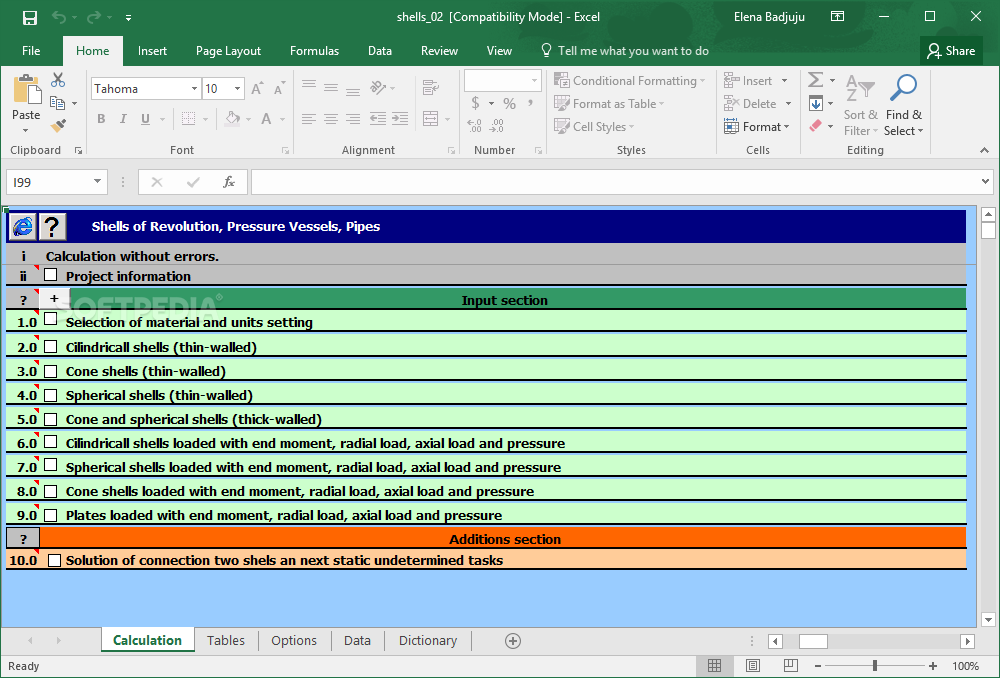Open the Dictionary sheet tab
The width and height of the screenshot is (1000, 678).
point(428,640)
